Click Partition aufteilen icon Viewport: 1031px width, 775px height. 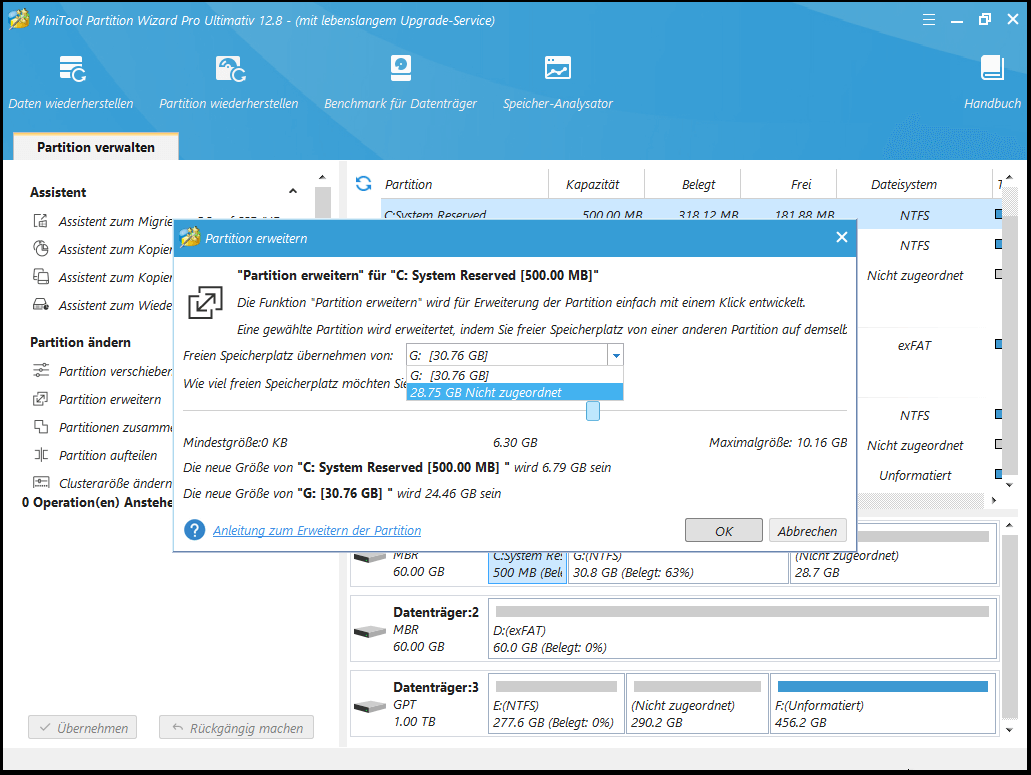[x=41, y=455]
